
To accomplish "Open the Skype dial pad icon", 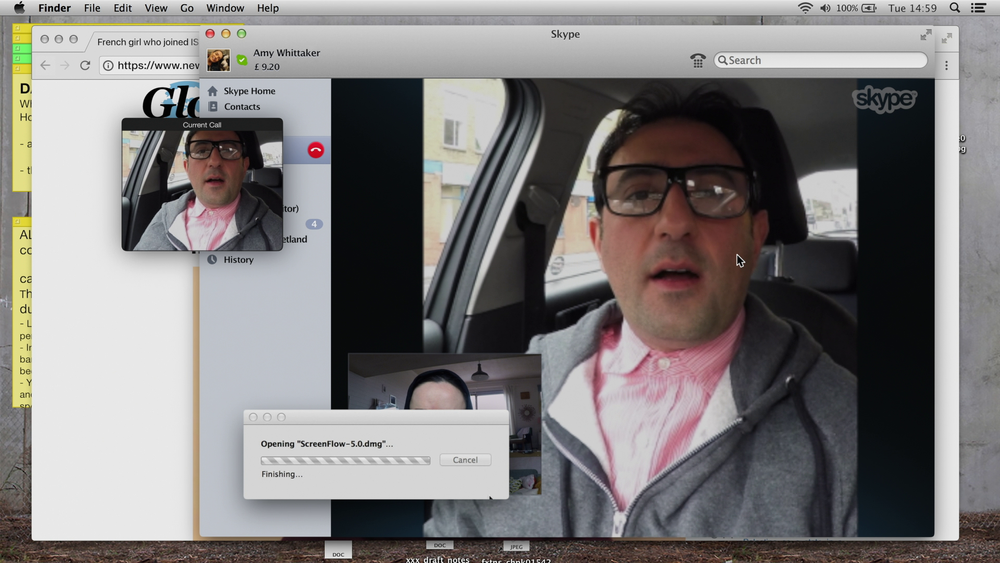I will tap(698, 60).
